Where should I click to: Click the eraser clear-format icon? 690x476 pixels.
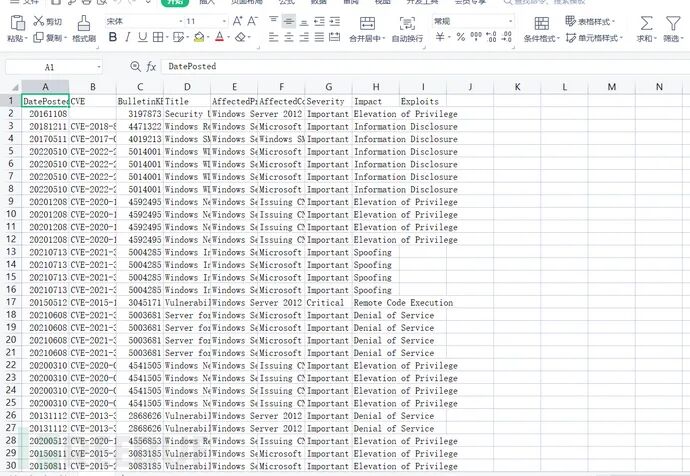(240, 37)
